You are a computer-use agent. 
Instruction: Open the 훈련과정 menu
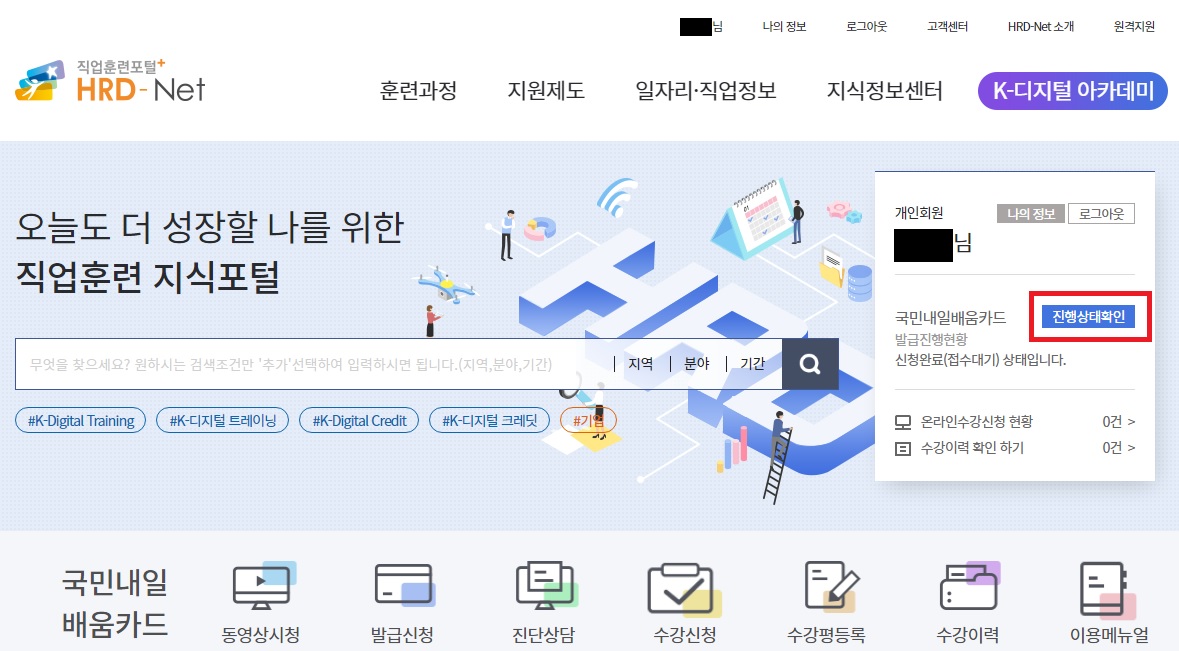click(418, 91)
